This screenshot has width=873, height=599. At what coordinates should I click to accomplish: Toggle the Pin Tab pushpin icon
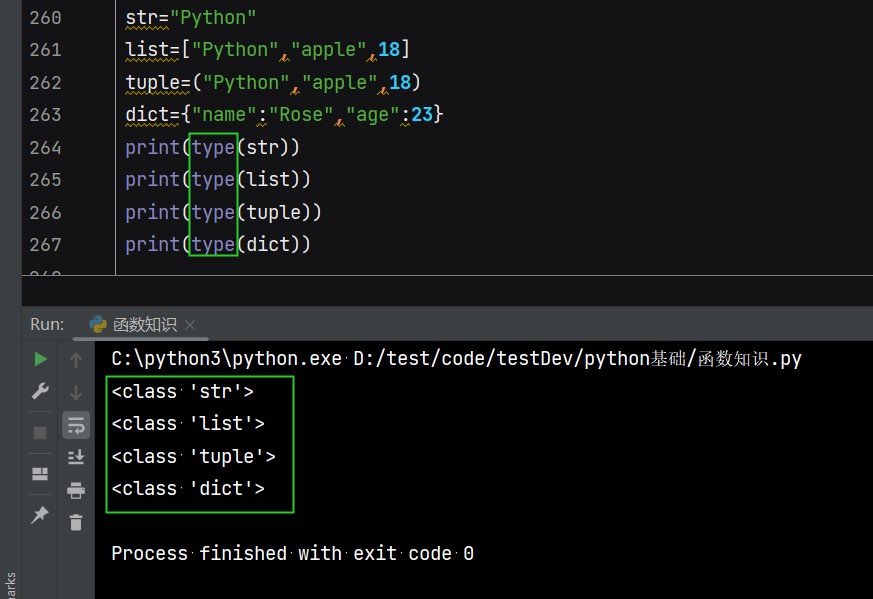point(40,514)
